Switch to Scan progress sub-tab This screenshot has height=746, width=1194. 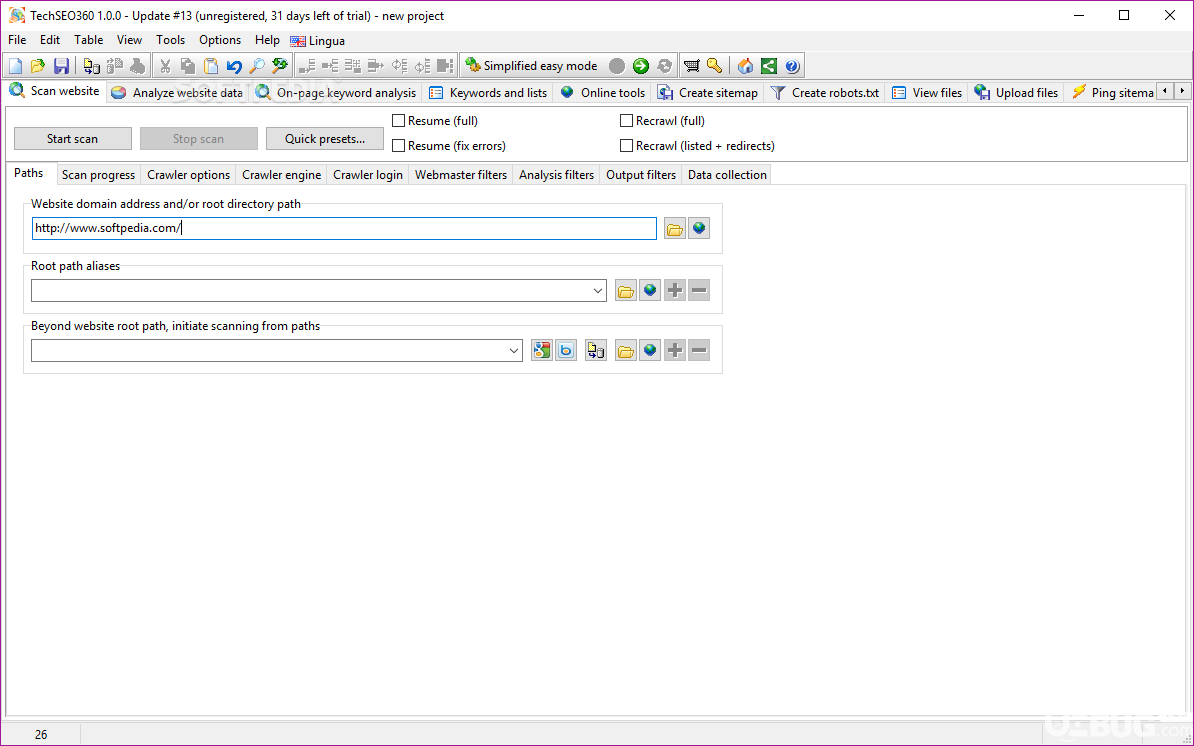pos(98,175)
